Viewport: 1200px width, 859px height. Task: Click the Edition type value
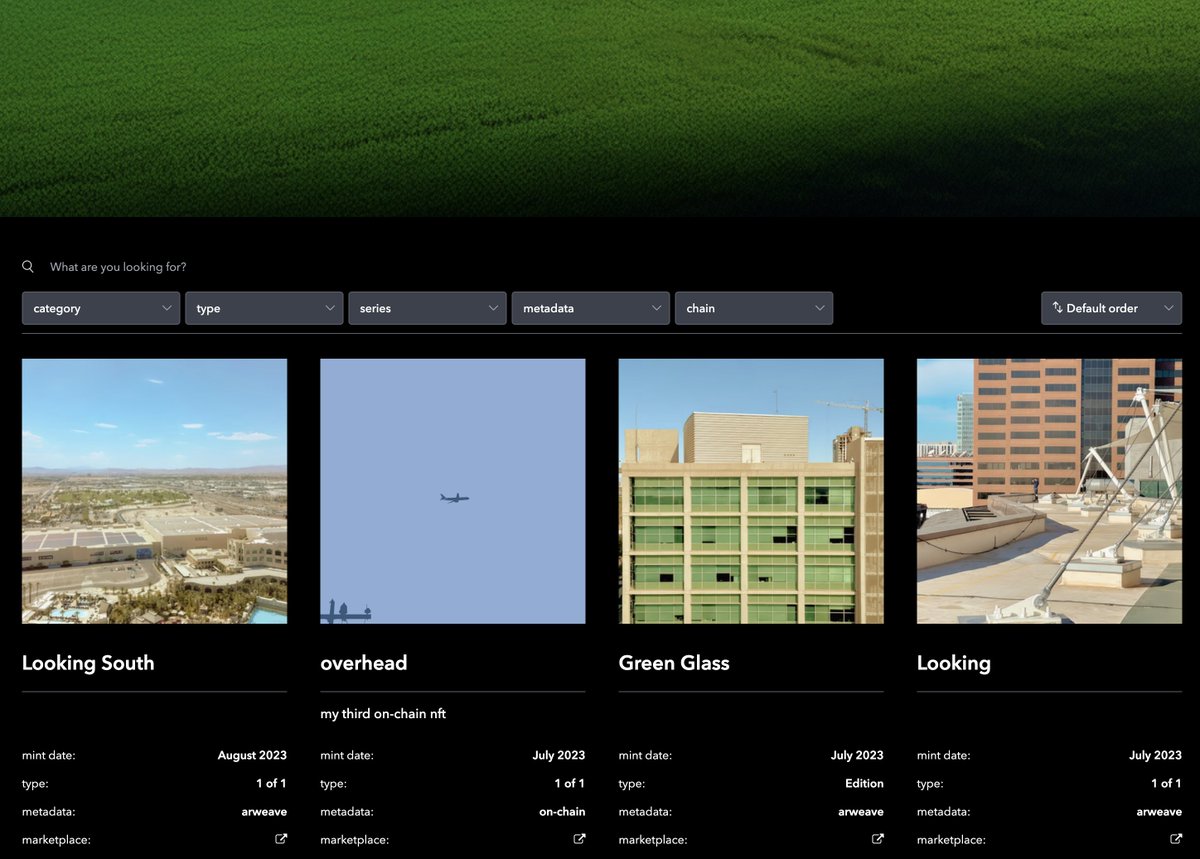[x=864, y=783]
